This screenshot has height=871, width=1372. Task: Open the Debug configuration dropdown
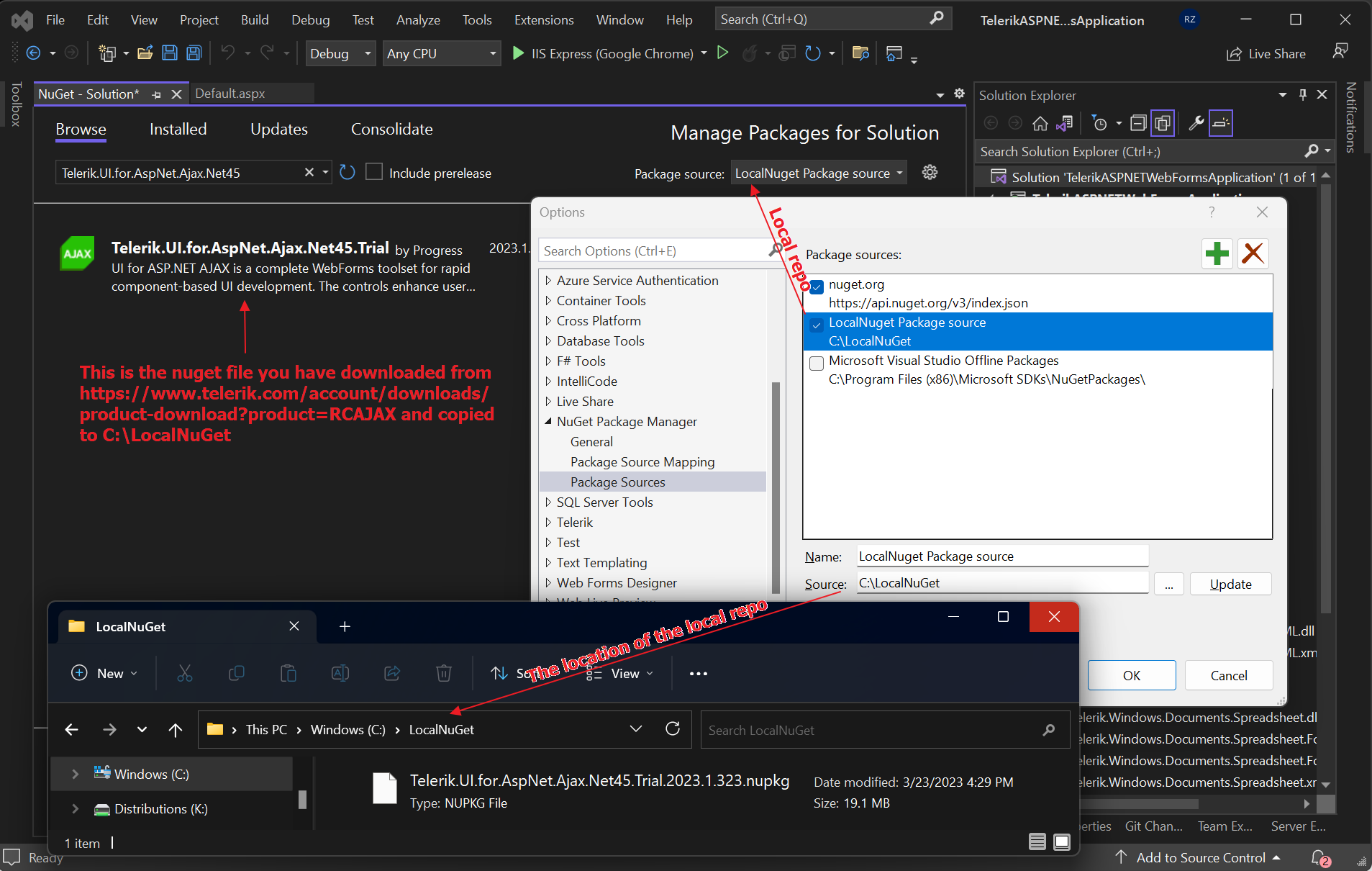(340, 53)
